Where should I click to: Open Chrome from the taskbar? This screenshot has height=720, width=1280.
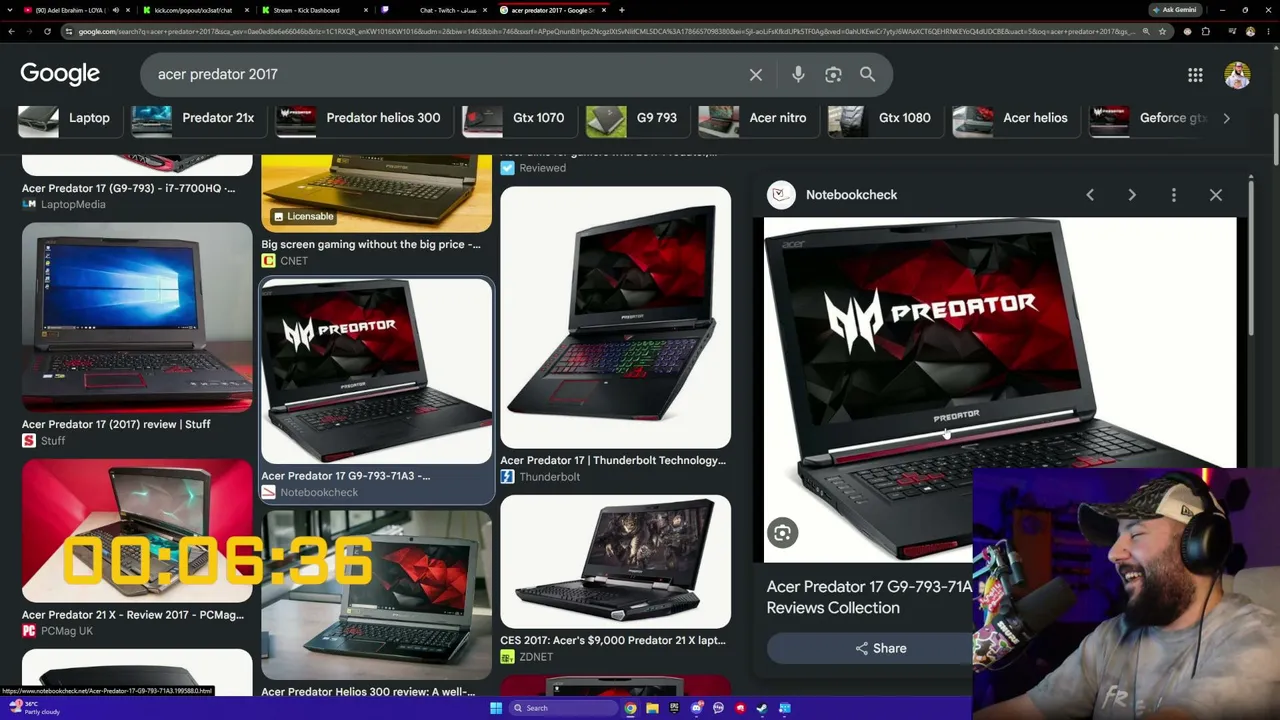[x=630, y=708]
